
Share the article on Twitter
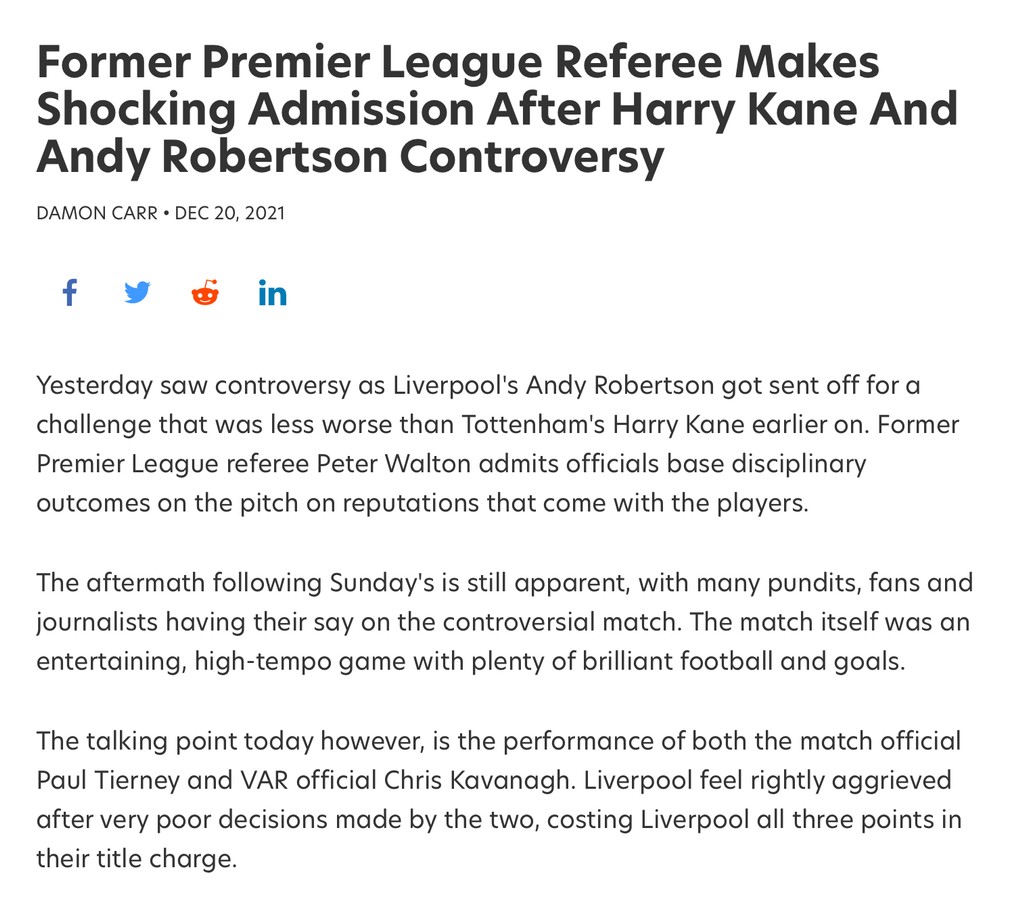point(137,293)
